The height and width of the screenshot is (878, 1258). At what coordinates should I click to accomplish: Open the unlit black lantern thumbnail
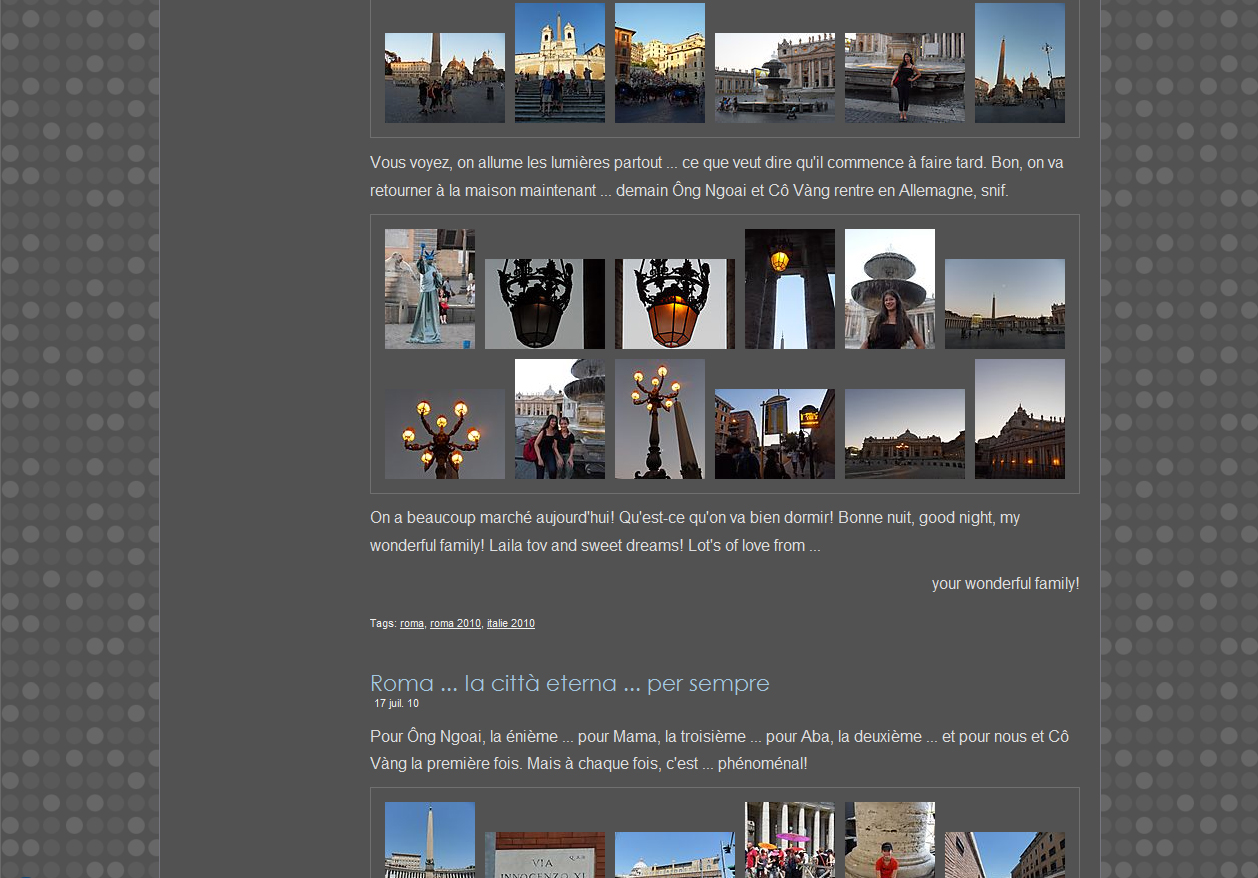(x=544, y=304)
